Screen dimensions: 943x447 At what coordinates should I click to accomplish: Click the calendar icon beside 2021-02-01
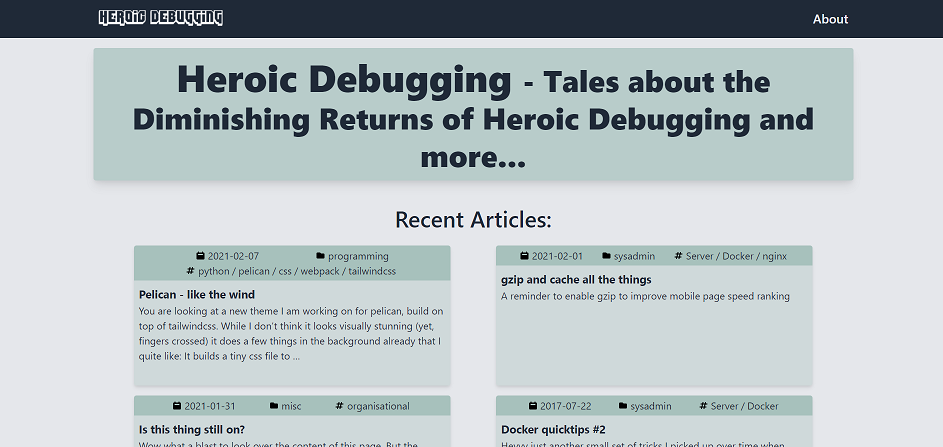coord(524,256)
